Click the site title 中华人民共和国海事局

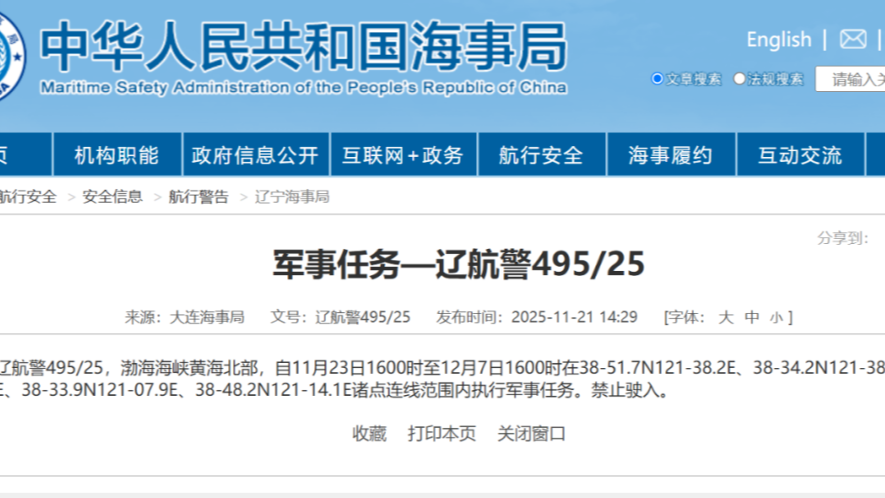[x=304, y=46]
